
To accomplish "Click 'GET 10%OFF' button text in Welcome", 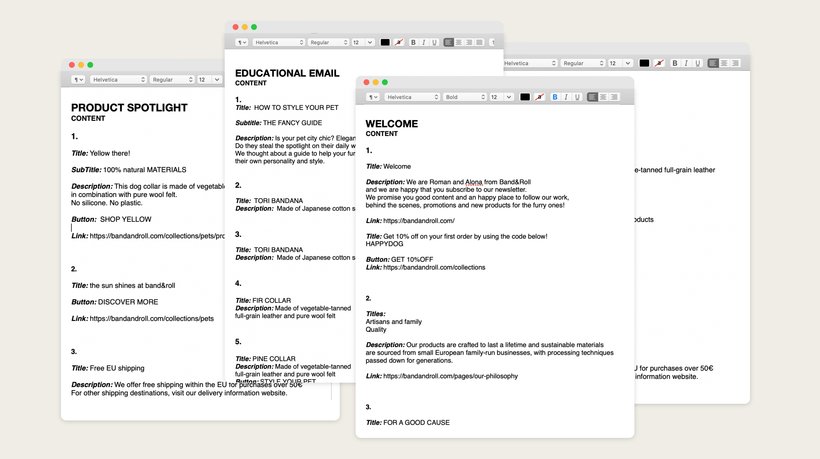I will (412, 260).
